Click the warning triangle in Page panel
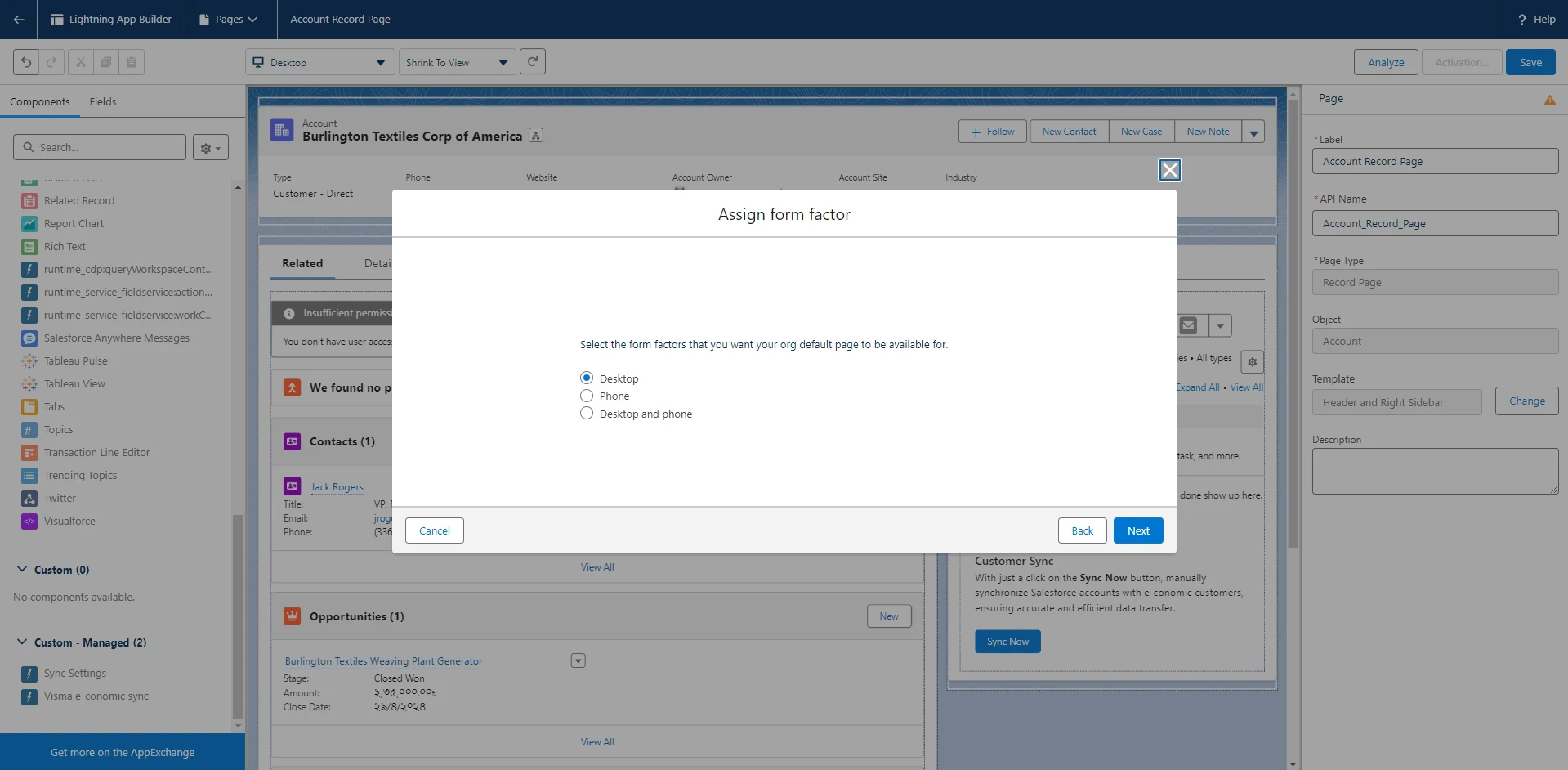 click(x=1549, y=100)
